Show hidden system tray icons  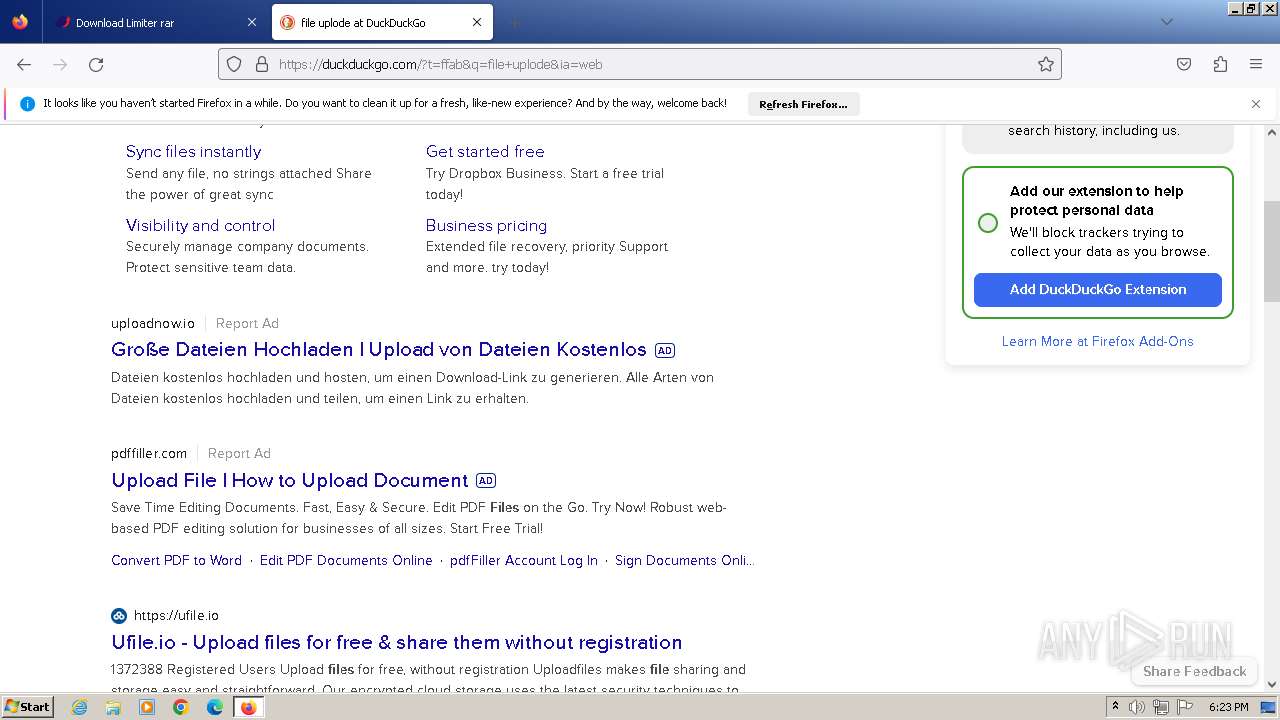coord(1115,706)
